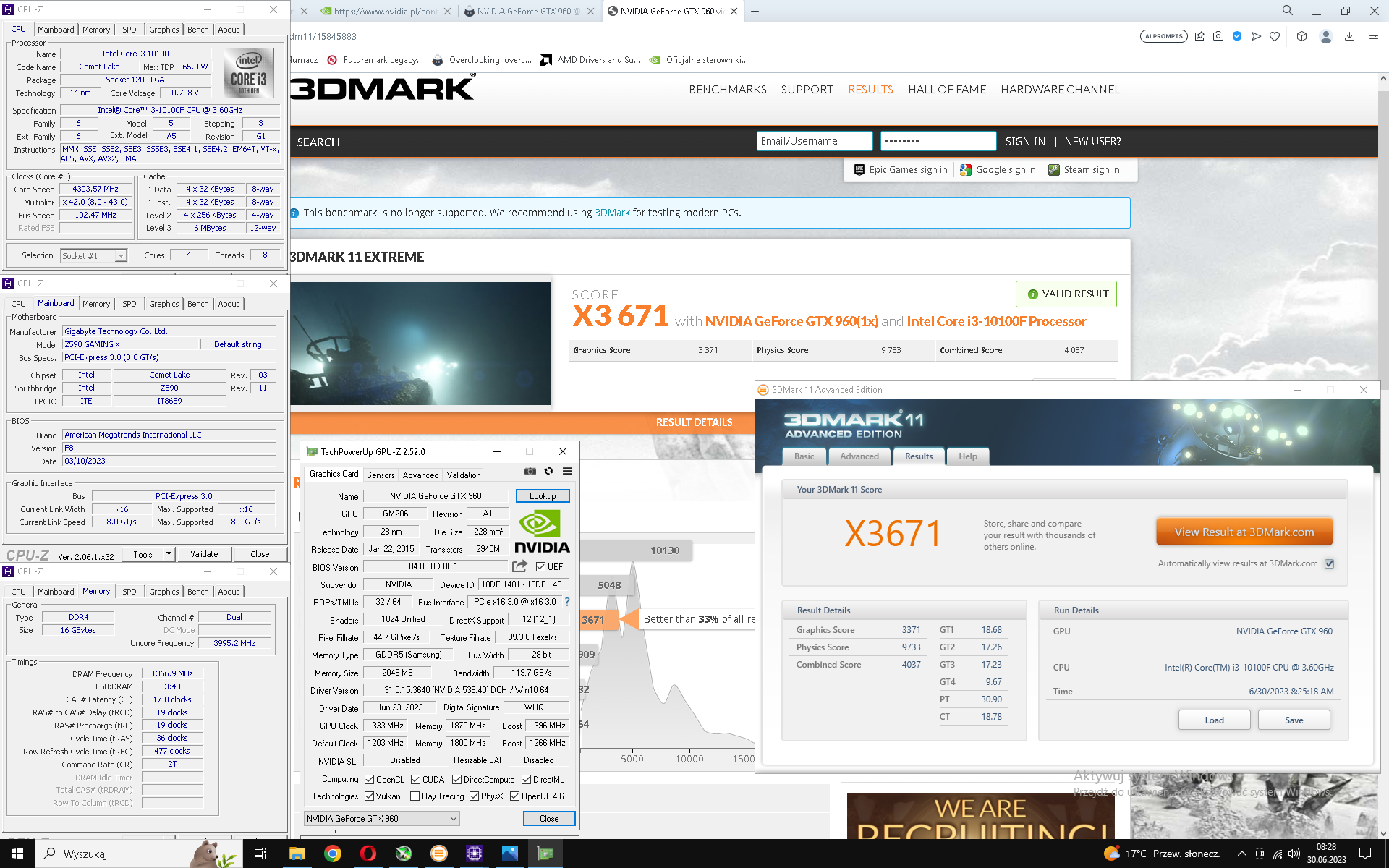Open a new browser tab with plus
Image resolution: width=1389 pixels, height=868 pixels.
755,11
